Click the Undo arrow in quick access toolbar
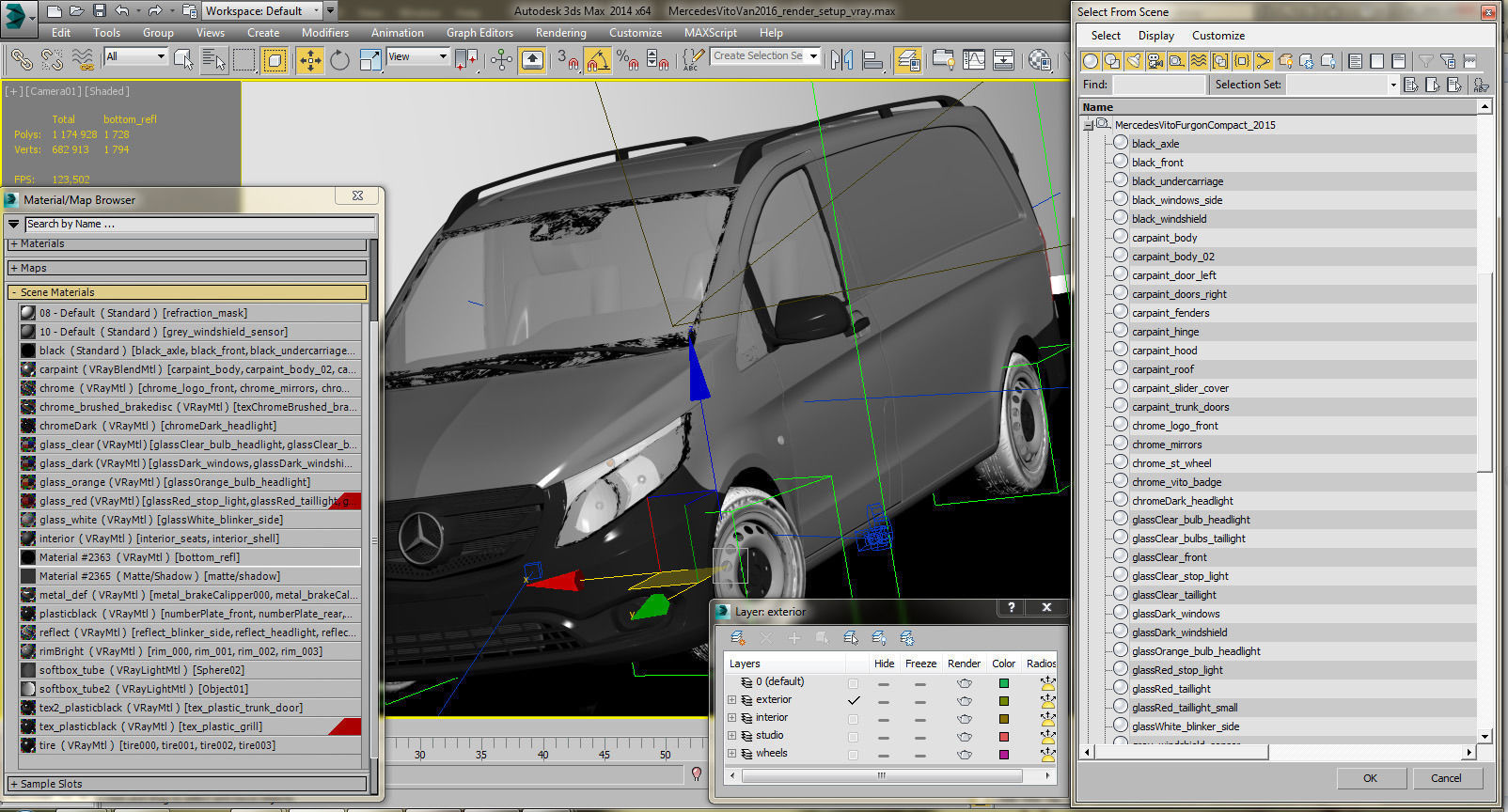Viewport: 1508px width, 812px height. point(122,11)
